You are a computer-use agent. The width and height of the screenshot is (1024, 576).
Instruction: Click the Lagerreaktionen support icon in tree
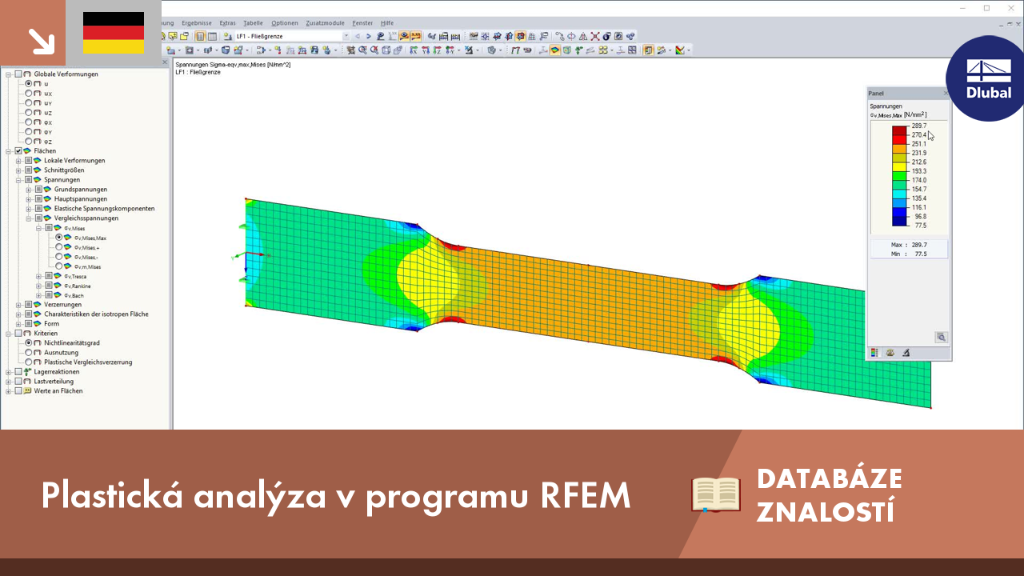click(x=27, y=372)
